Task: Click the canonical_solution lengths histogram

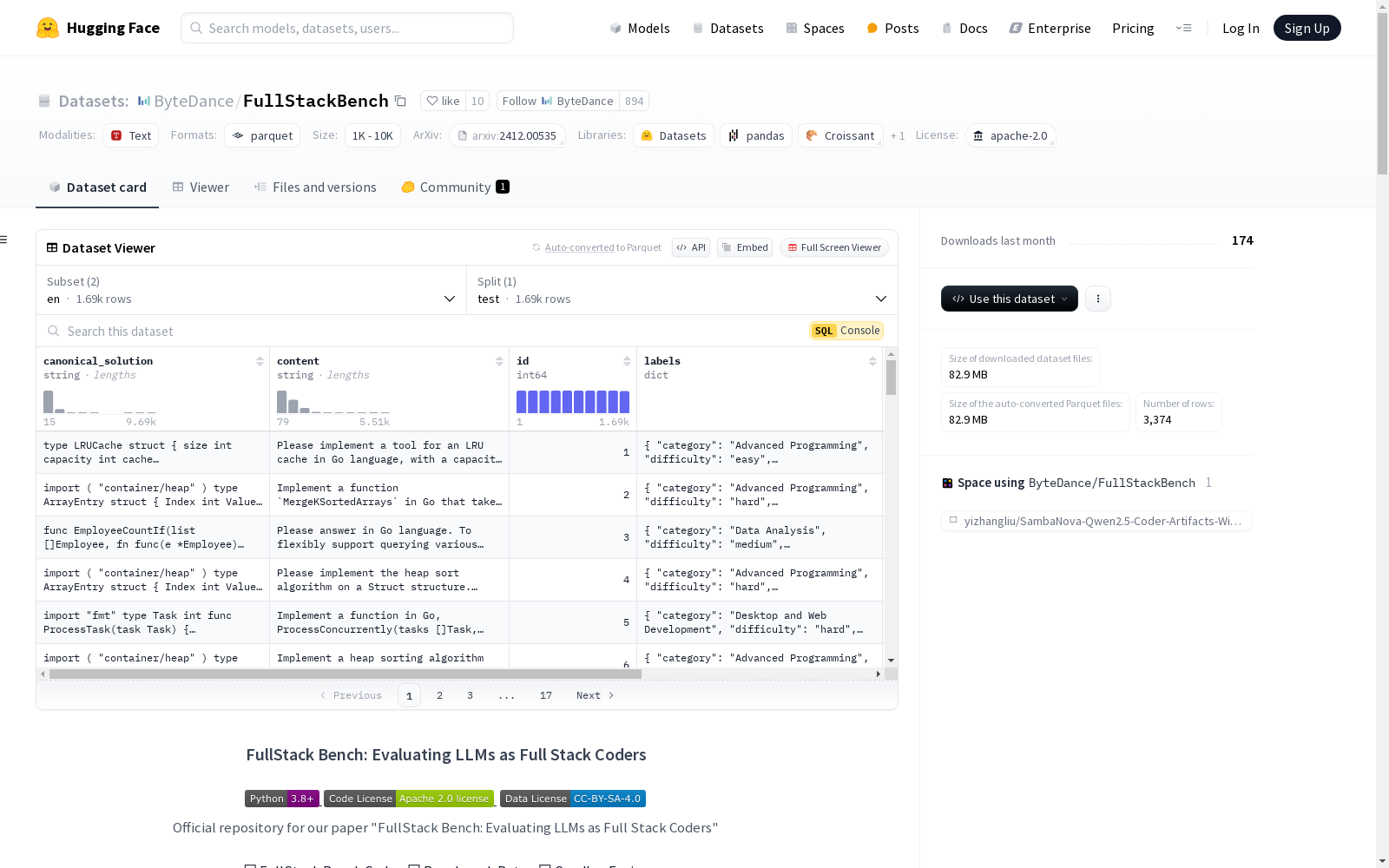Action: click(x=100, y=402)
